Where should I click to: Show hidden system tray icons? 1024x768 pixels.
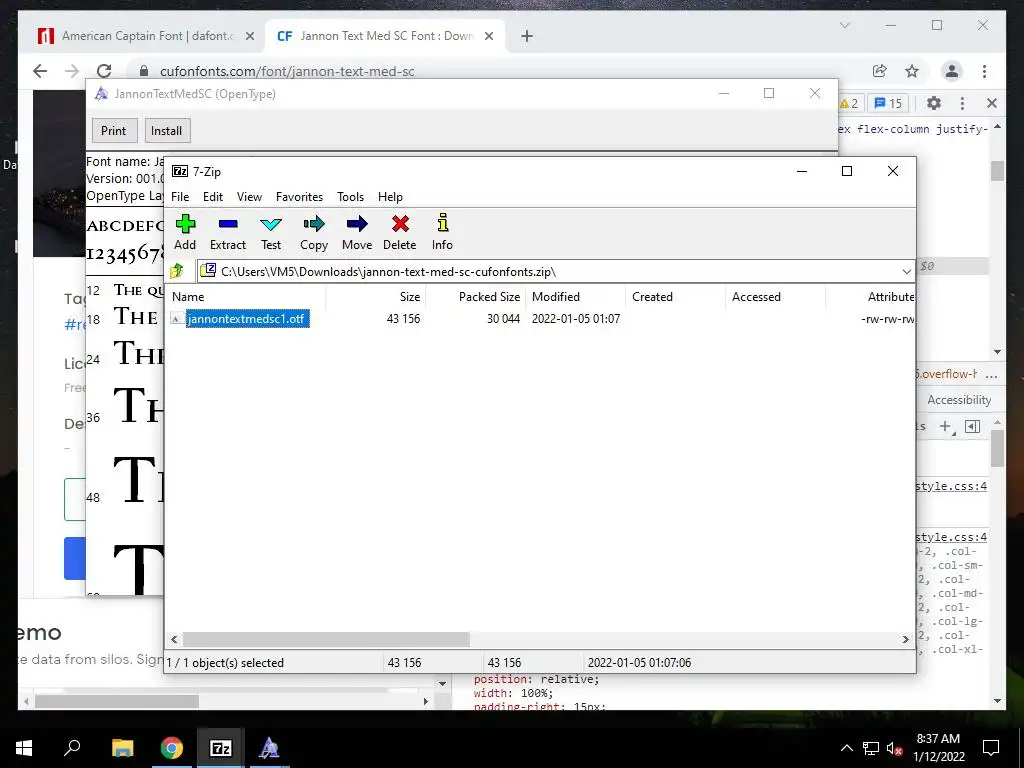point(846,748)
